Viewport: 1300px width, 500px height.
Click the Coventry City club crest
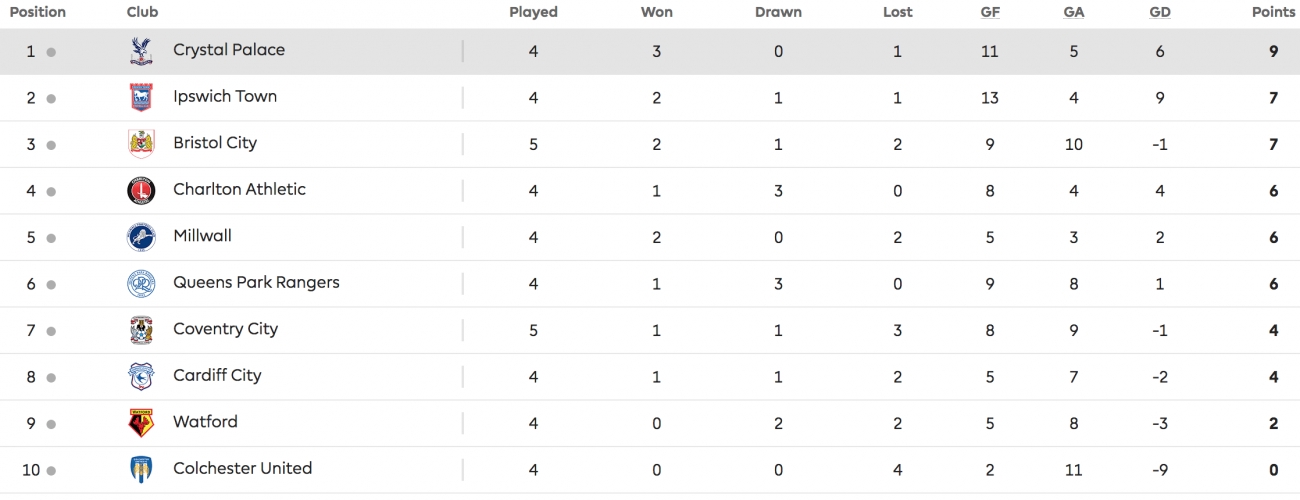coord(141,330)
